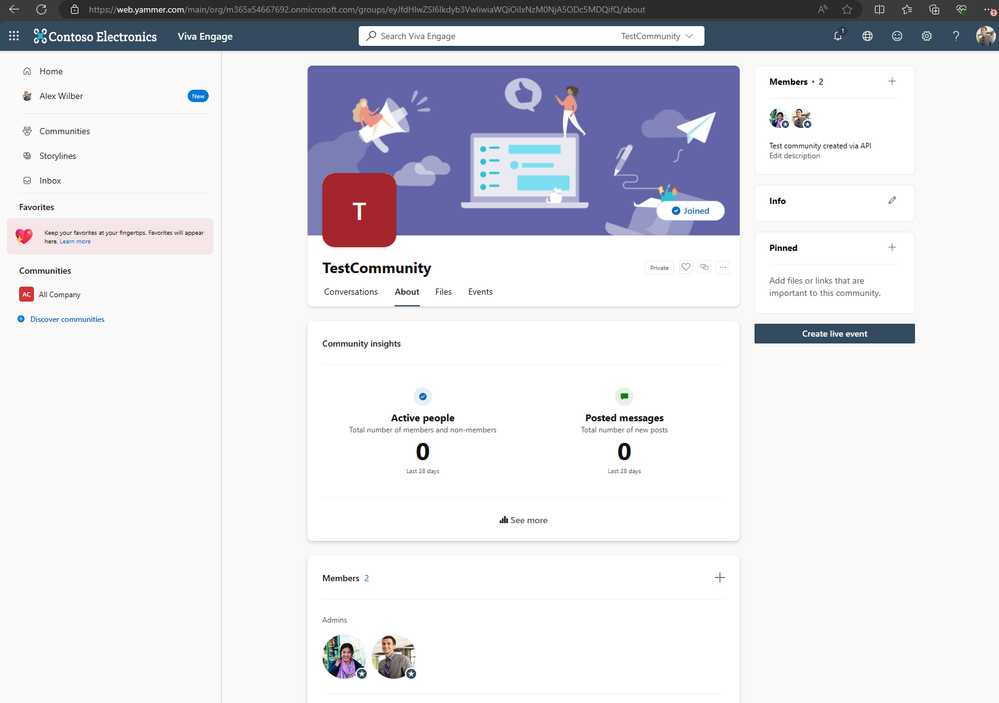999x703 pixels.
Task: Click the Private label badge
Action: [659, 268]
